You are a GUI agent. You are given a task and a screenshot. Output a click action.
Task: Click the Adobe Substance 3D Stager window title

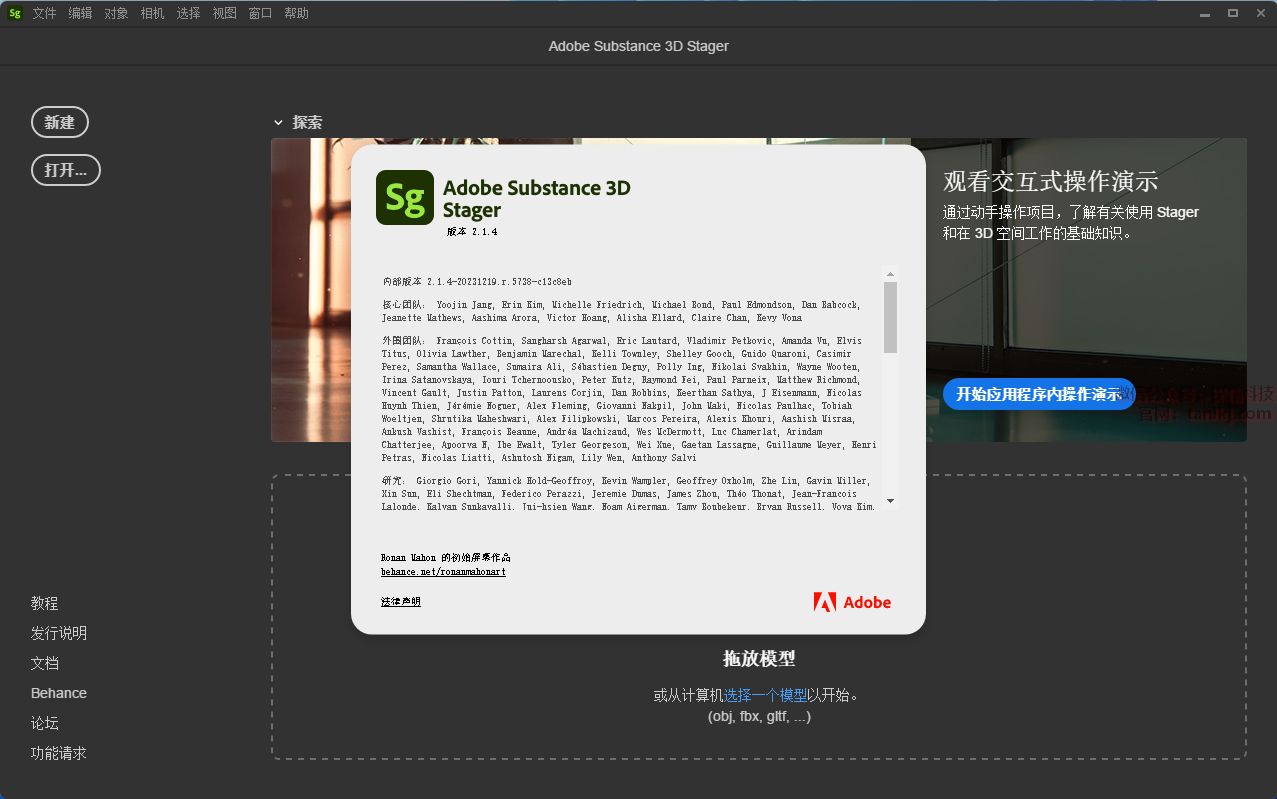tap(638, 46)
